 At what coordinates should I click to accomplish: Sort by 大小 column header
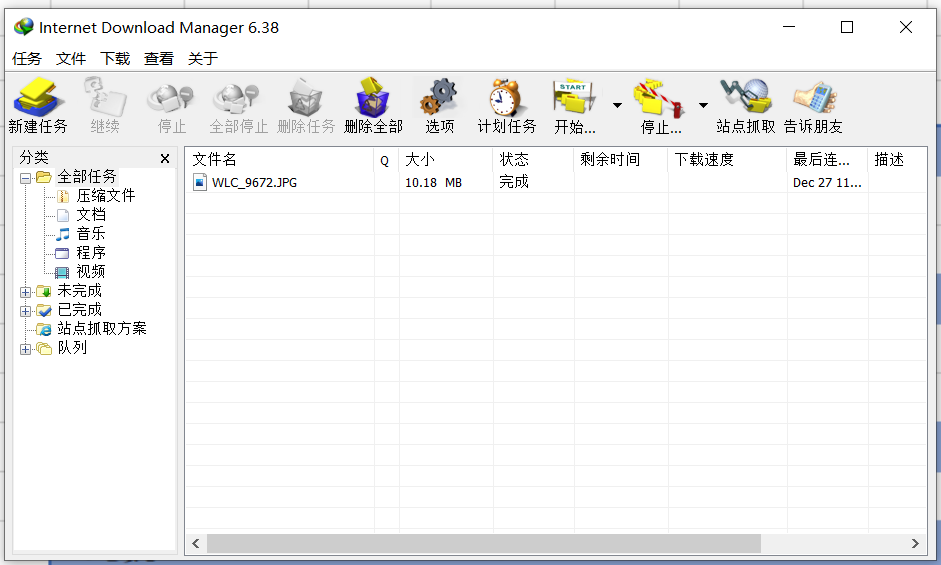click(x=446, y=159)
